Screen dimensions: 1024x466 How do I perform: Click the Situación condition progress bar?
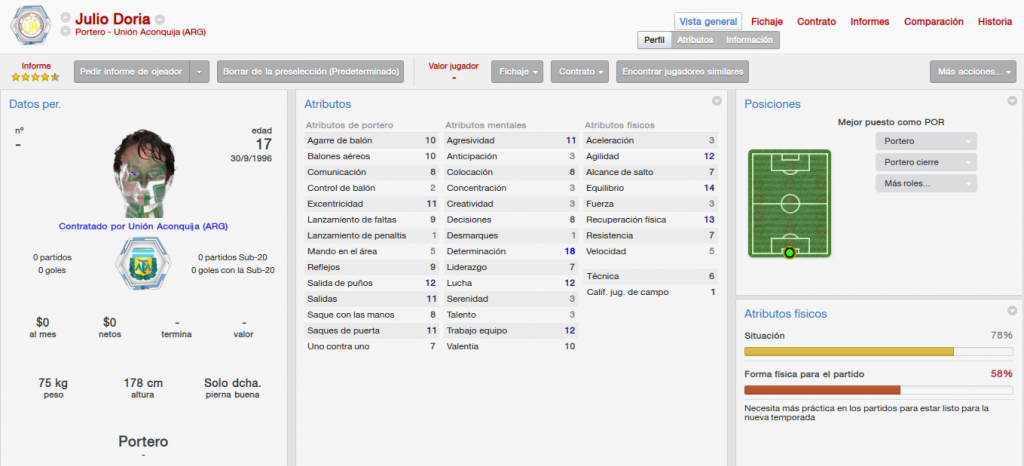click(x=878, y=351)
